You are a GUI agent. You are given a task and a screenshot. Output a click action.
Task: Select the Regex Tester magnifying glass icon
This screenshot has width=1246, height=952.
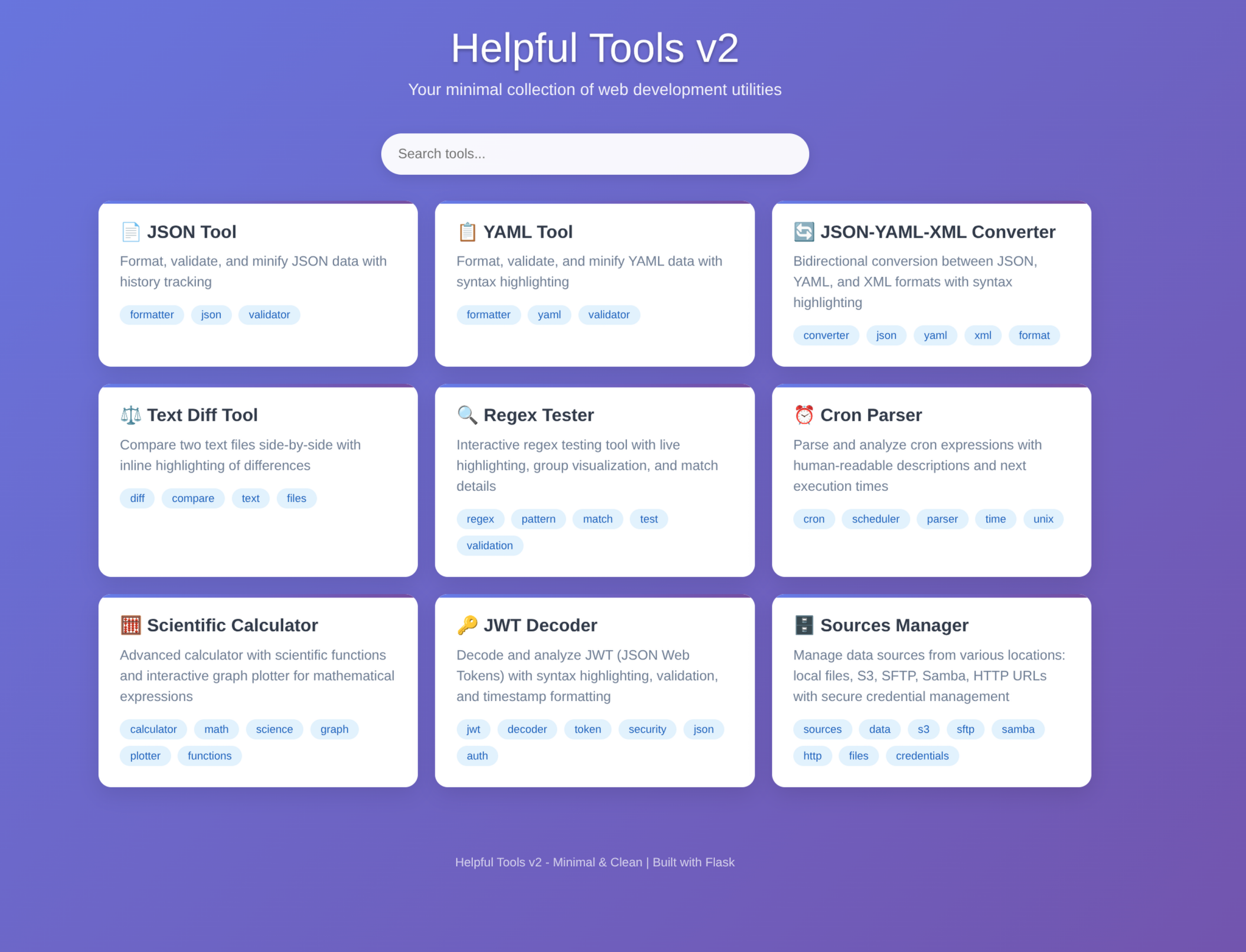coord(467,415)
